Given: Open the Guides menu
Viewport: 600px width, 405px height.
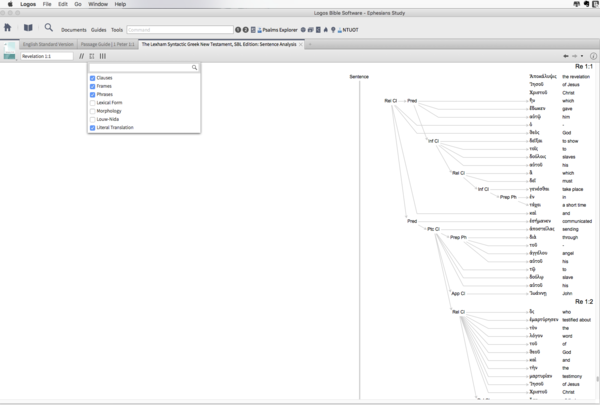Looking at the screenshot, I should point(98,31).
